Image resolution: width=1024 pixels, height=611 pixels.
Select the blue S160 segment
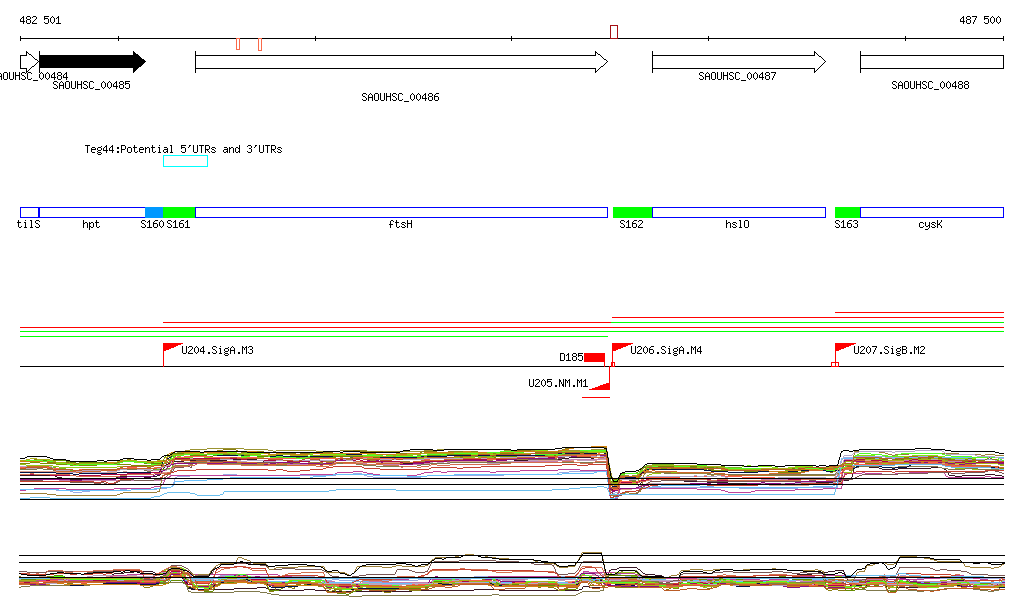pyautogui.click(x=154, y=213)
